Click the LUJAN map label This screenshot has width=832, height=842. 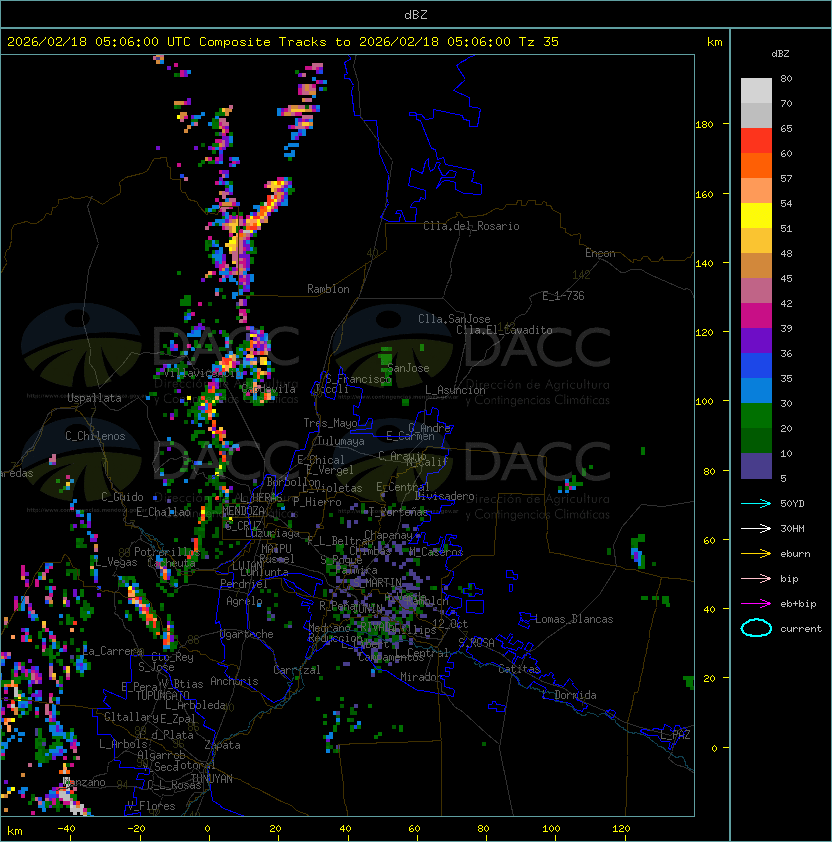(247, 566)
